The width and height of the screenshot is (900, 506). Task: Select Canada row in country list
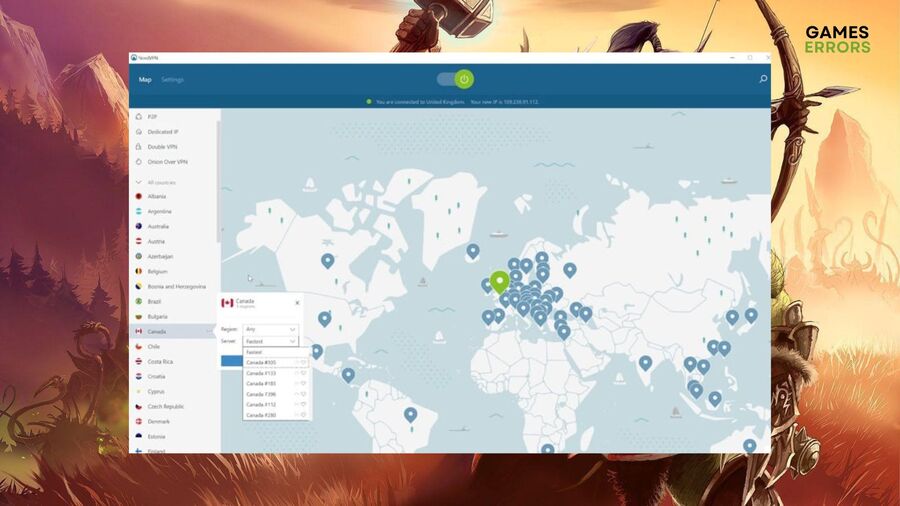pyautogui.click(x=174, y=331)
